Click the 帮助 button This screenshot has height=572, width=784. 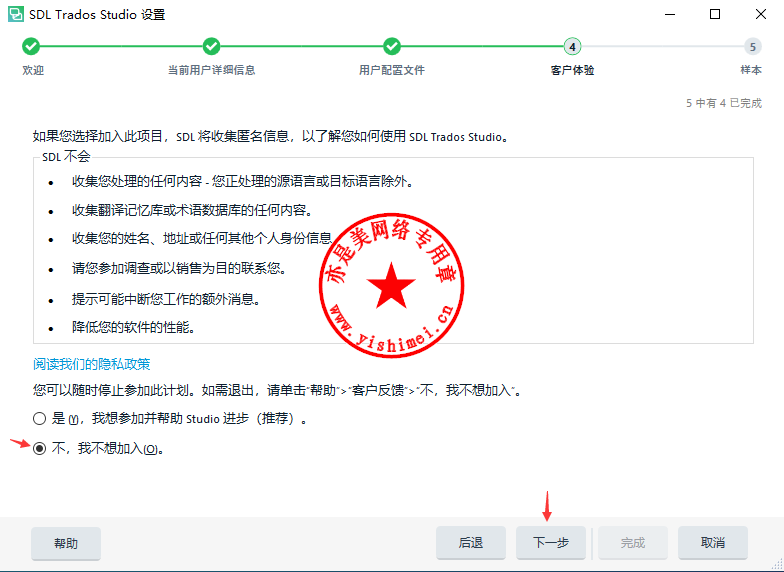coord(66,543)
